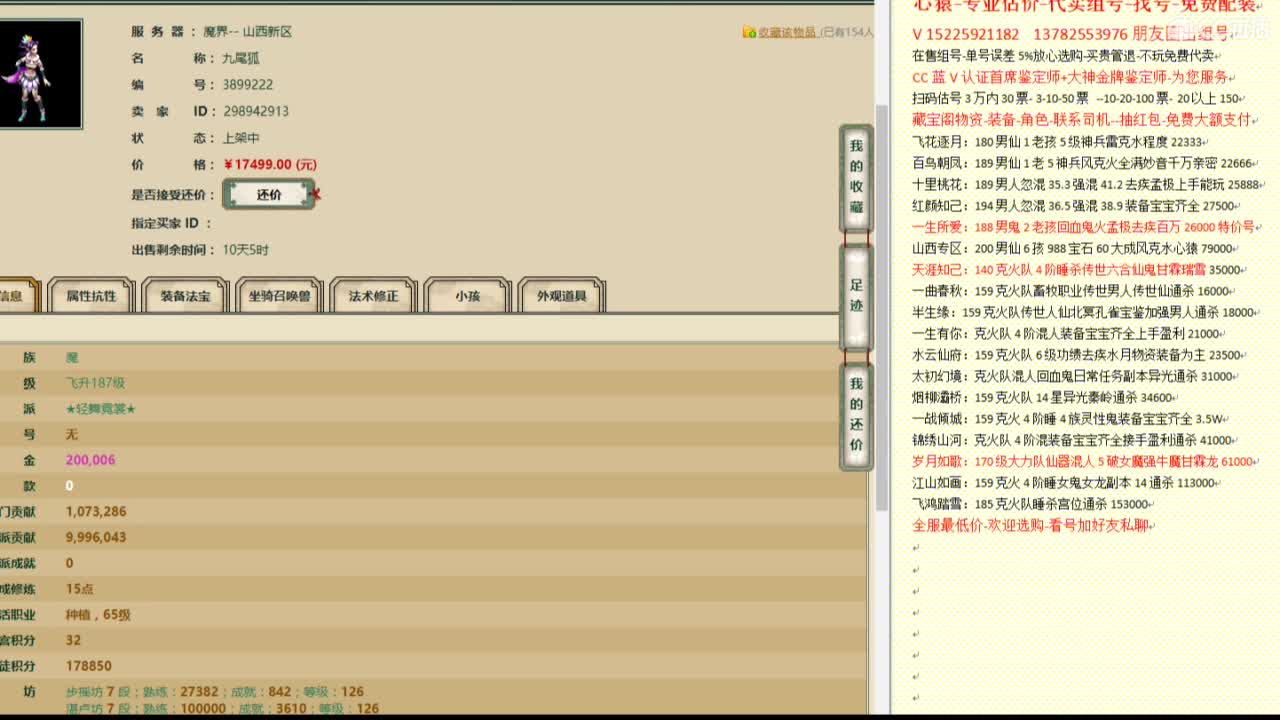The width and height of the screenshot is (1280, 720).
Task: Select the leftmost 信息 tab
Action: pos(12,296)
